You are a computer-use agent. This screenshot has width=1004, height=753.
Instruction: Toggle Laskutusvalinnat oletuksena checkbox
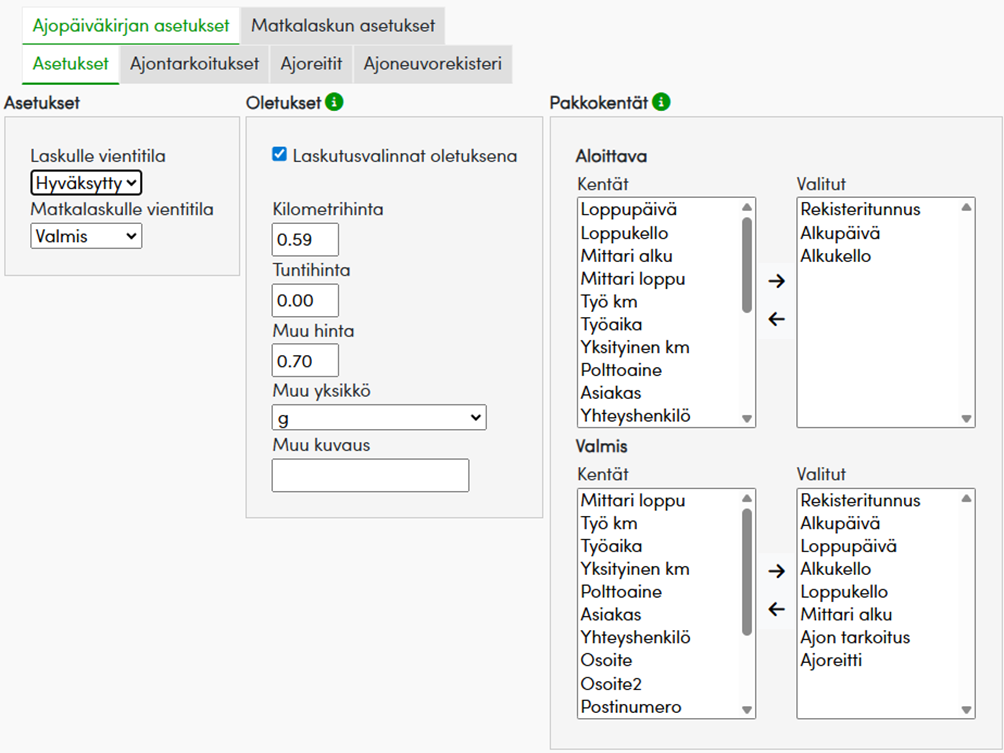tap(280, 155)
